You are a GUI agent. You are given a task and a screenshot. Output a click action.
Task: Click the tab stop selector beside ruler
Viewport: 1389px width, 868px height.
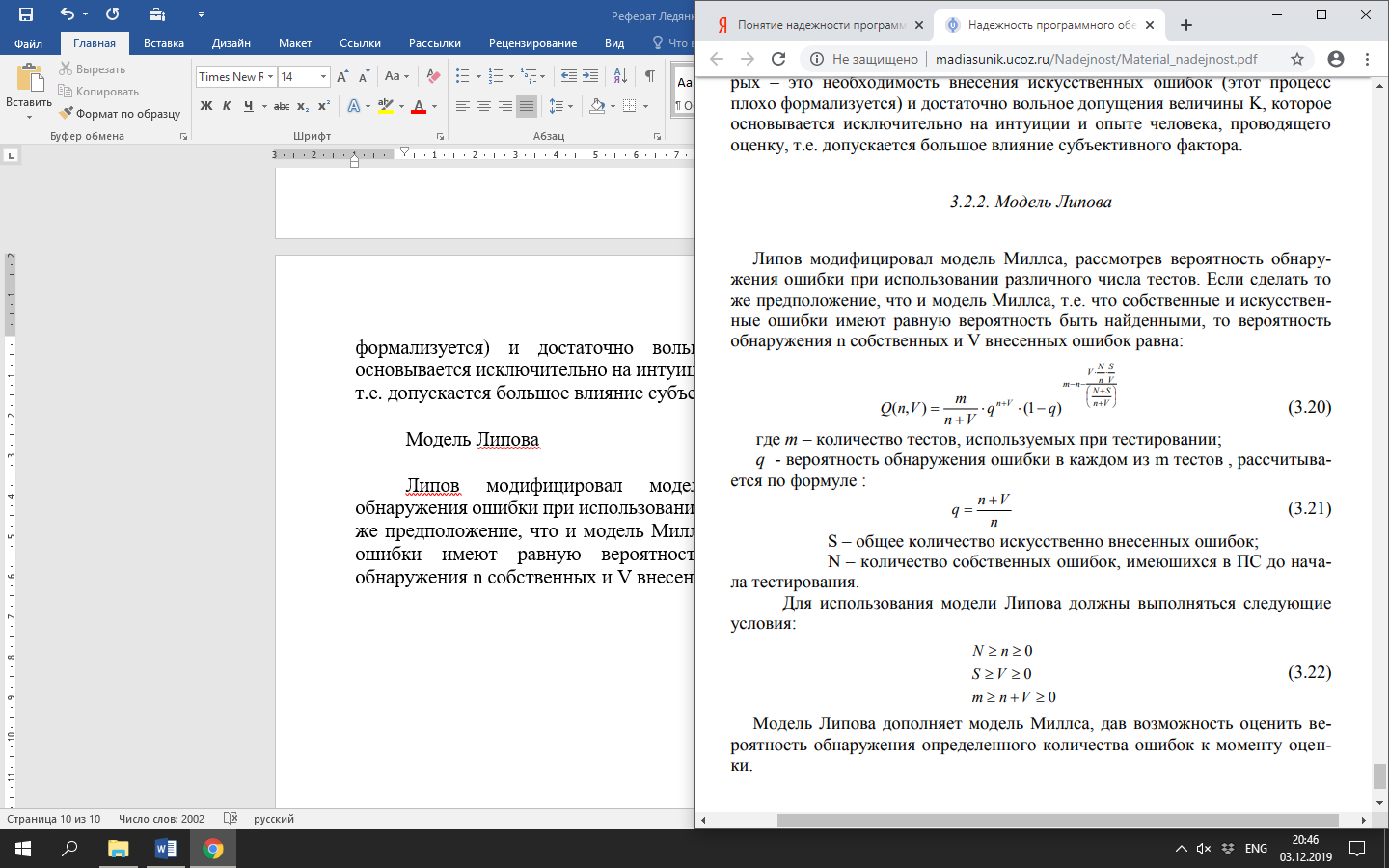(11, 155)
